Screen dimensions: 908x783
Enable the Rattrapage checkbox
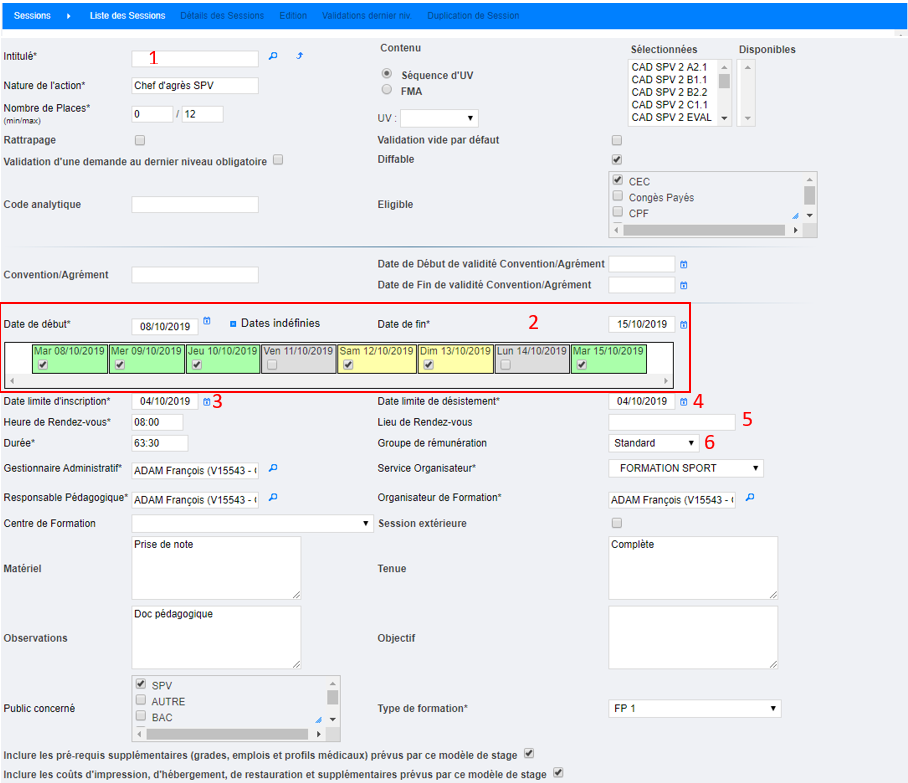click(x=140, y=140)
